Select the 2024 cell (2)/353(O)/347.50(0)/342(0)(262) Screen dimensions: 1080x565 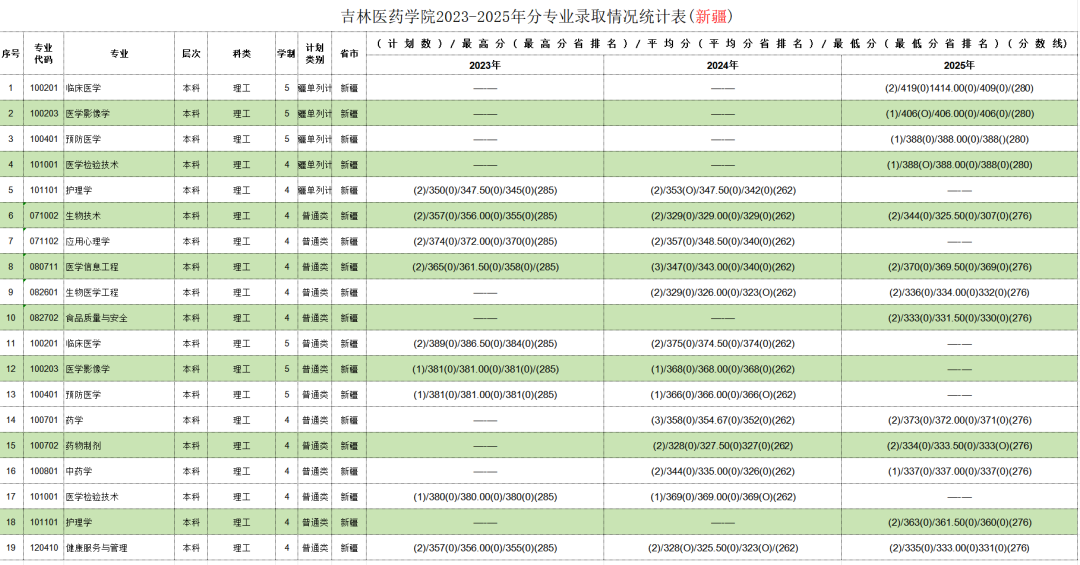tap(723, 190)
